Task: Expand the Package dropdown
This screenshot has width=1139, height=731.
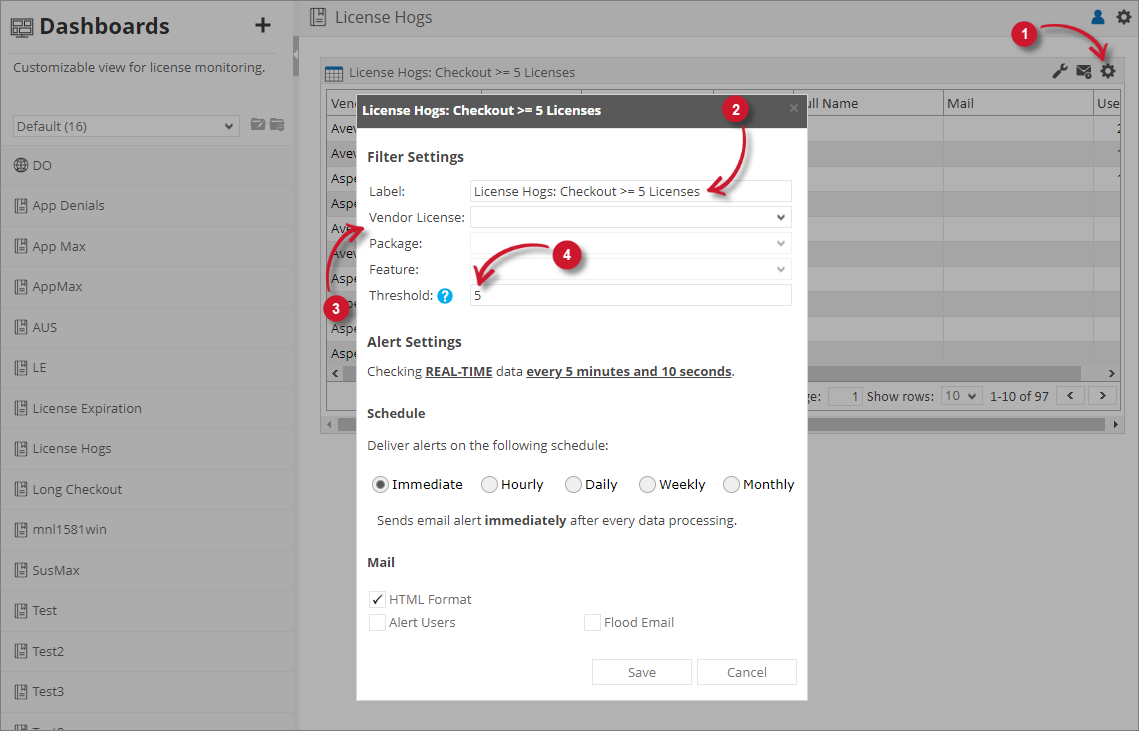Action: point(631,243)
